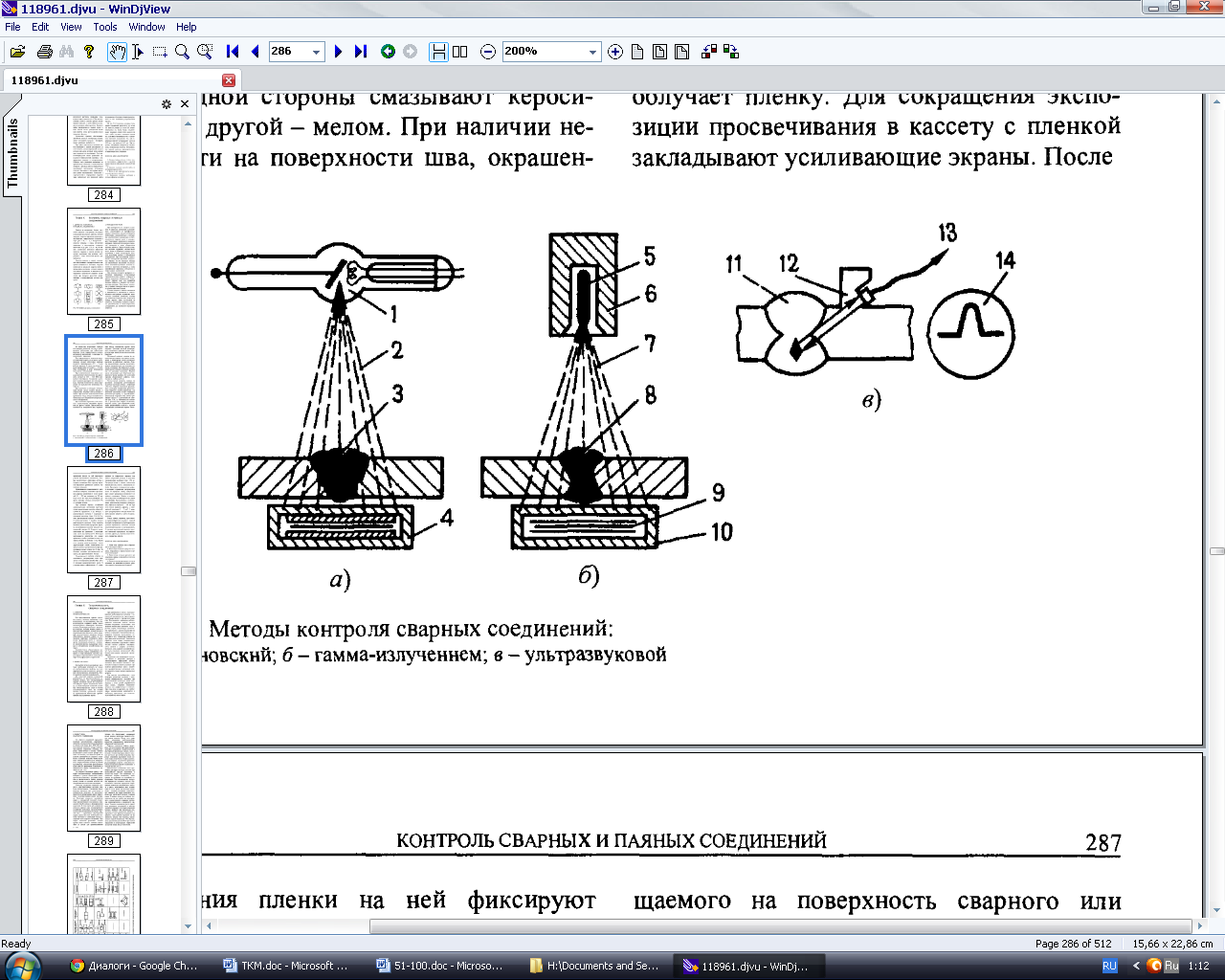Select page 286 thumbnail

coord(103,390)
